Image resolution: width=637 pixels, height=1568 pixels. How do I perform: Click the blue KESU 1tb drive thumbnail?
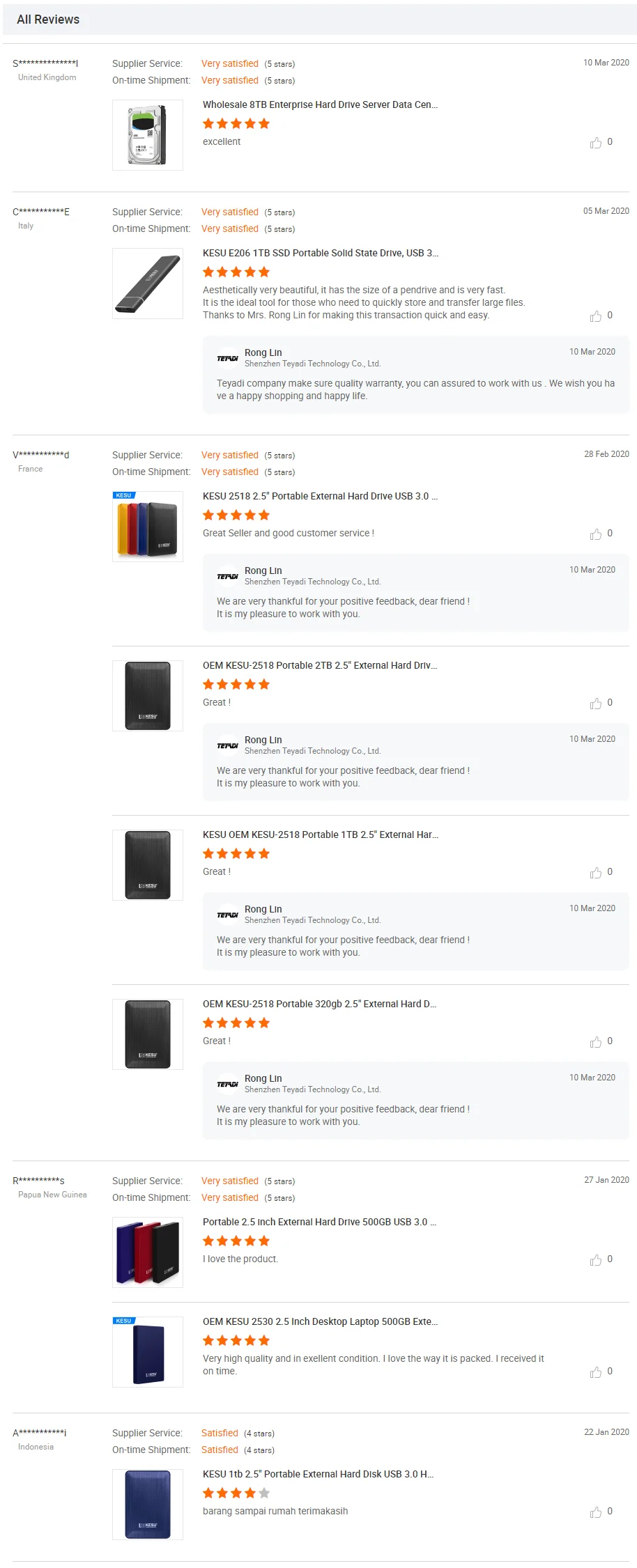point(148,1505)
